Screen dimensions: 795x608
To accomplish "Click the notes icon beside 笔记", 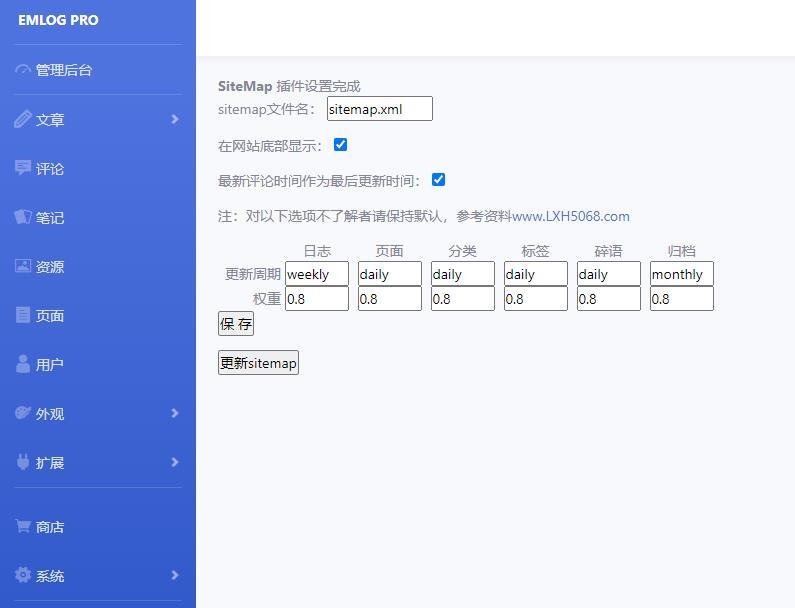I will (x=23, y=217).
